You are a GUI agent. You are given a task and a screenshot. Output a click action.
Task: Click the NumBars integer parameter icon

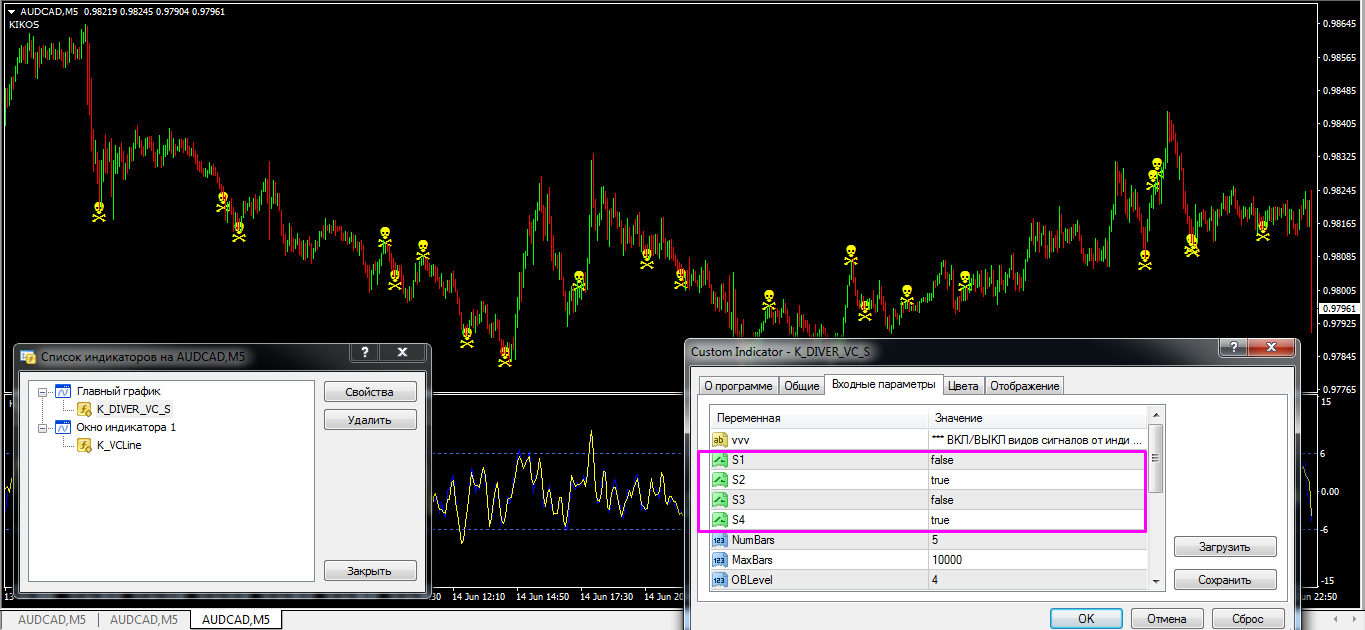click(x=720, y=540)
